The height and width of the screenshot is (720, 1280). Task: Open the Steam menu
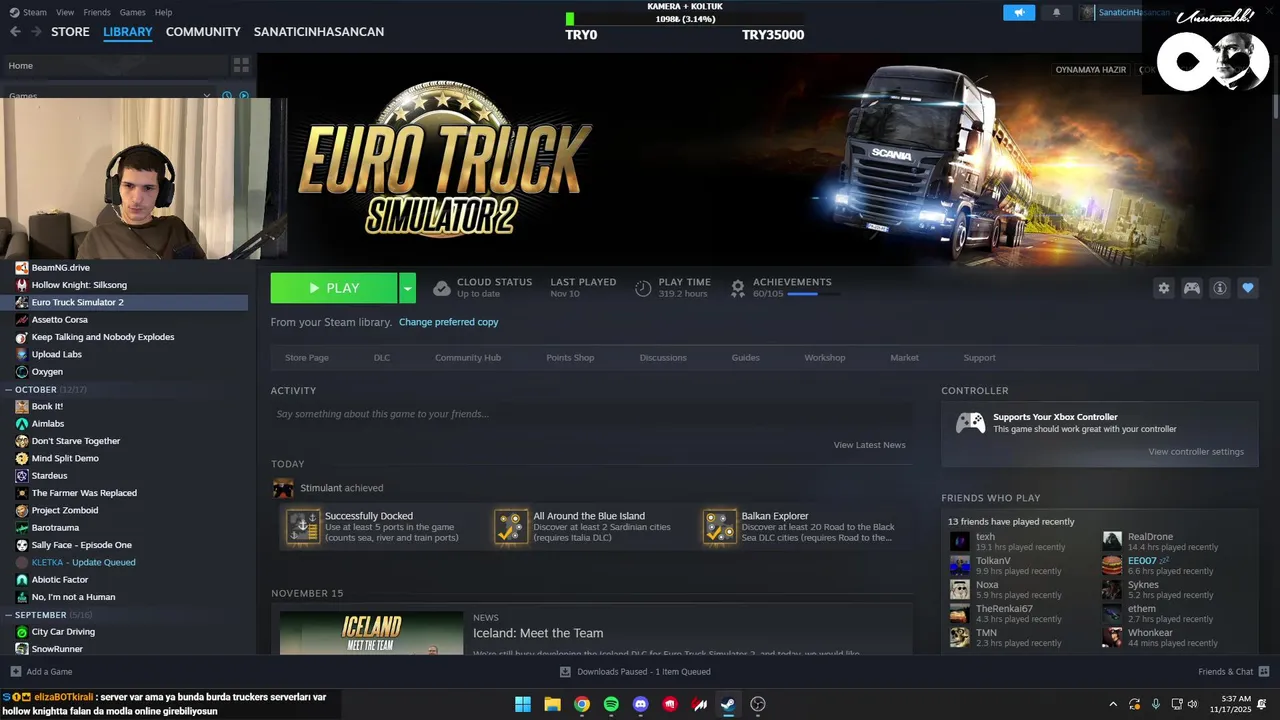point(35,12)
